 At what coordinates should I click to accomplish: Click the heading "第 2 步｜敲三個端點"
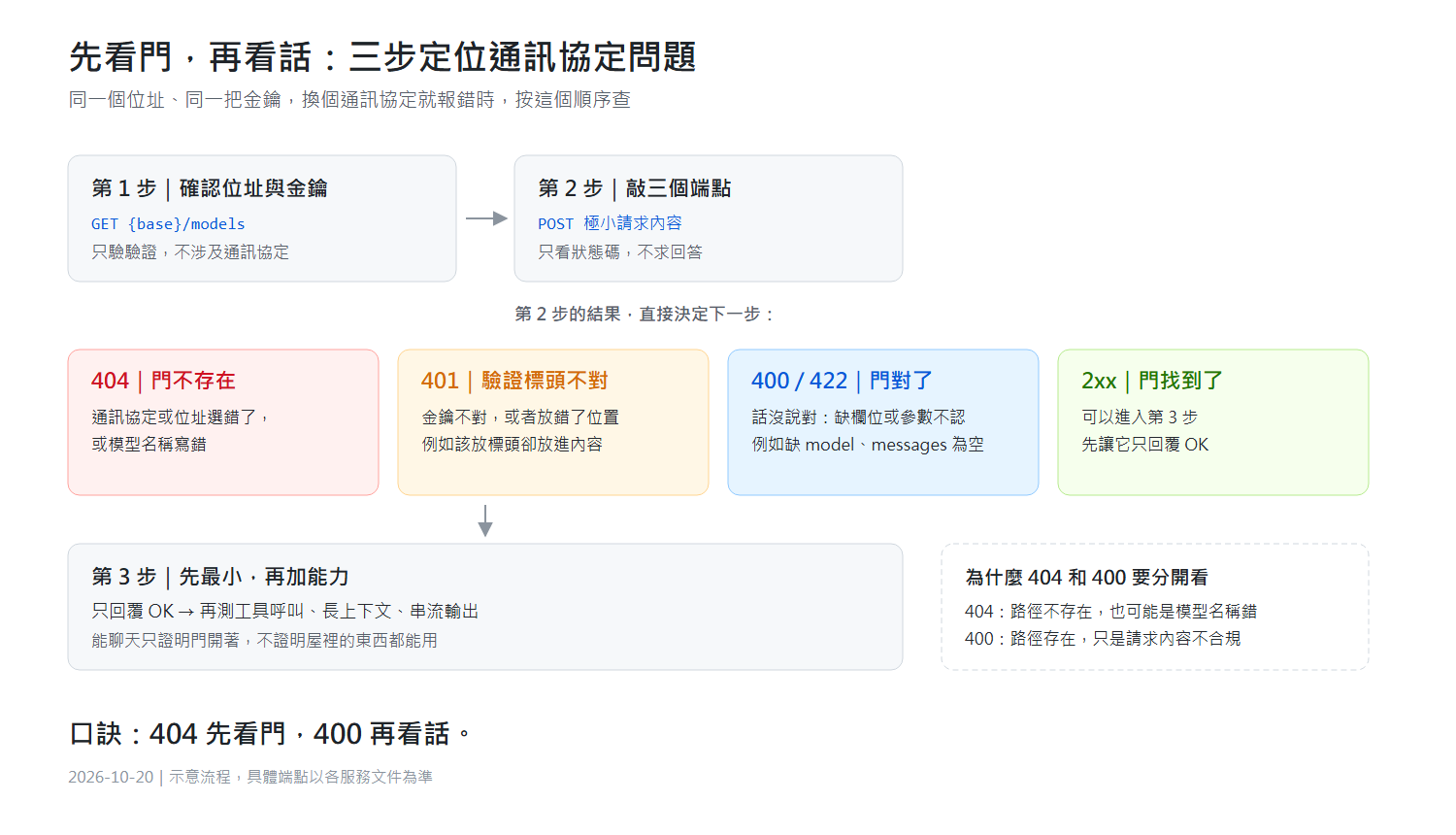635,188
